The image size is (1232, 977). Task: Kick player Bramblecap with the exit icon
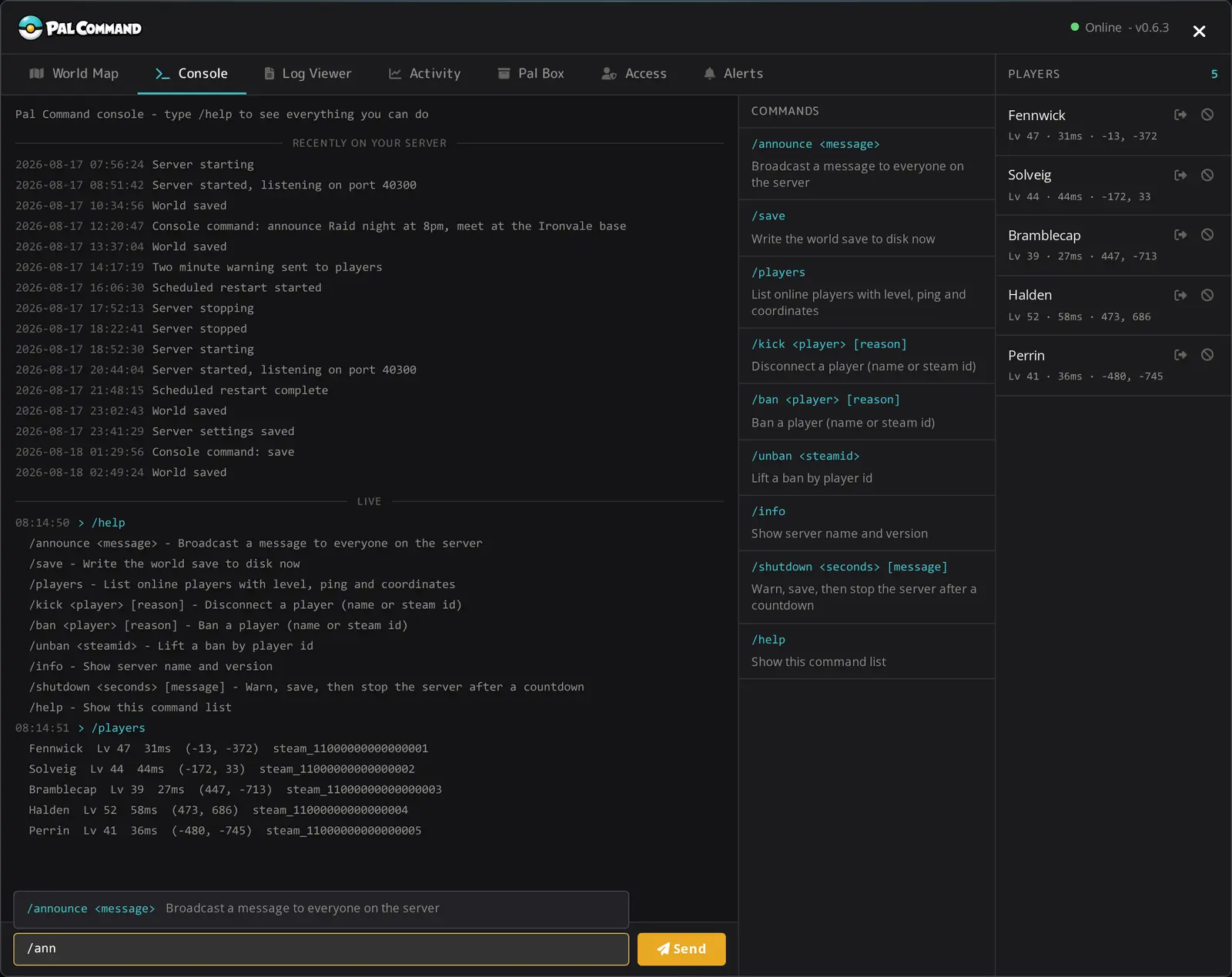(x=1180, y=235)
